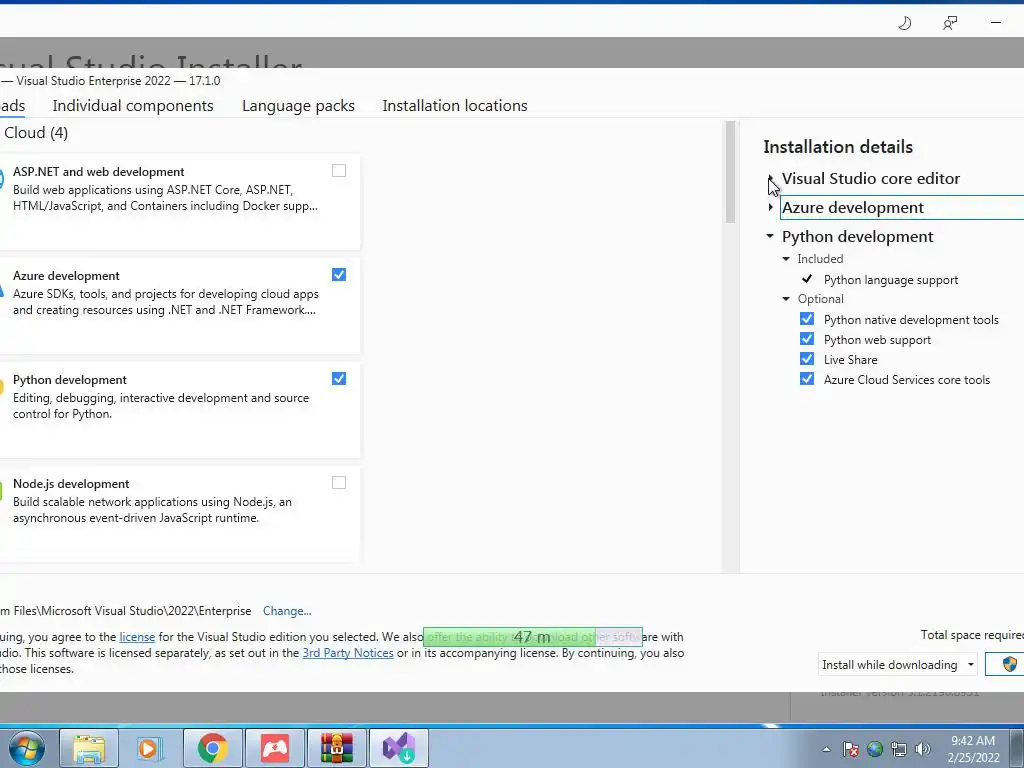Click the Python language support item
The width and height of the screenshot is (1024, 768).
[x=891, y=280]
